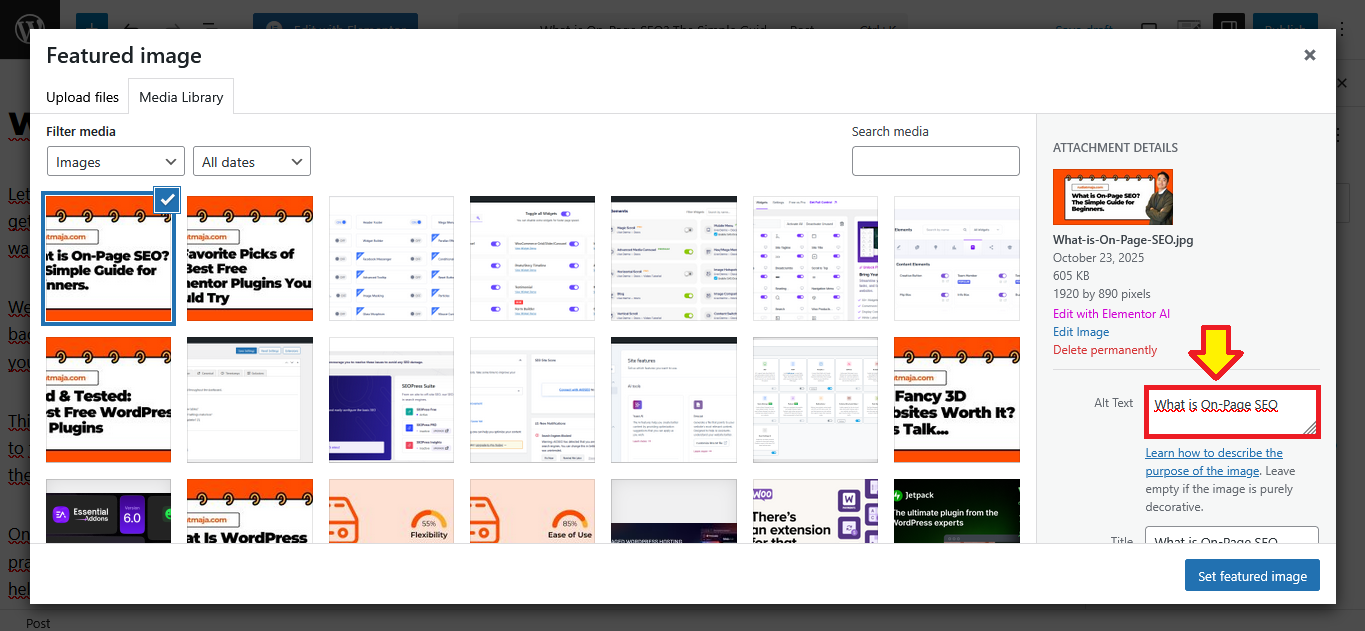Viewport: 1365px width, 631px height.
Task: Click the attachment Title text field
Action: click(1231, 538)
